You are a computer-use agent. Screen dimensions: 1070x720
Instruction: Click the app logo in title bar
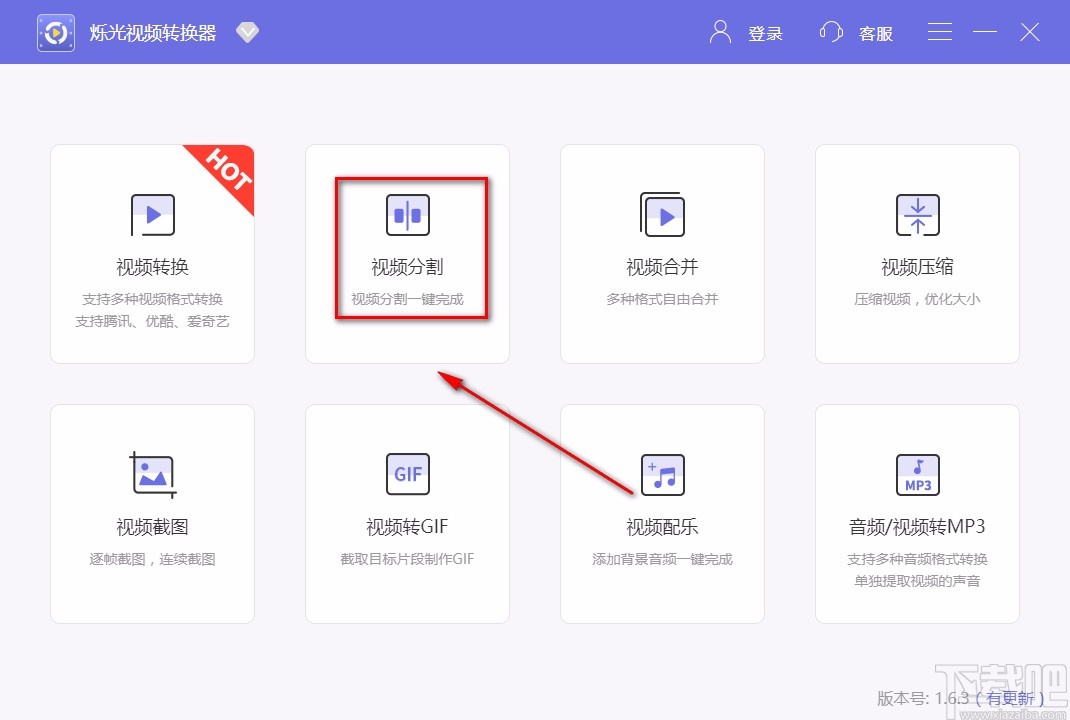[x=55, y=31]
